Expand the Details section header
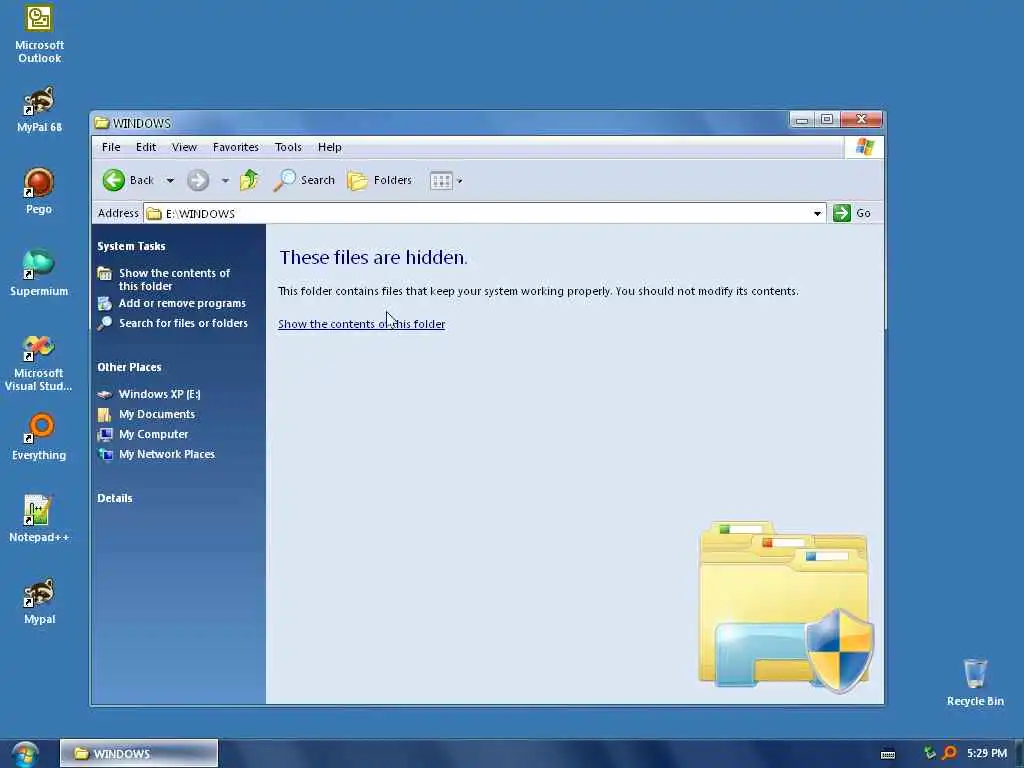The image size is (1024, 768). pos(115,498)
